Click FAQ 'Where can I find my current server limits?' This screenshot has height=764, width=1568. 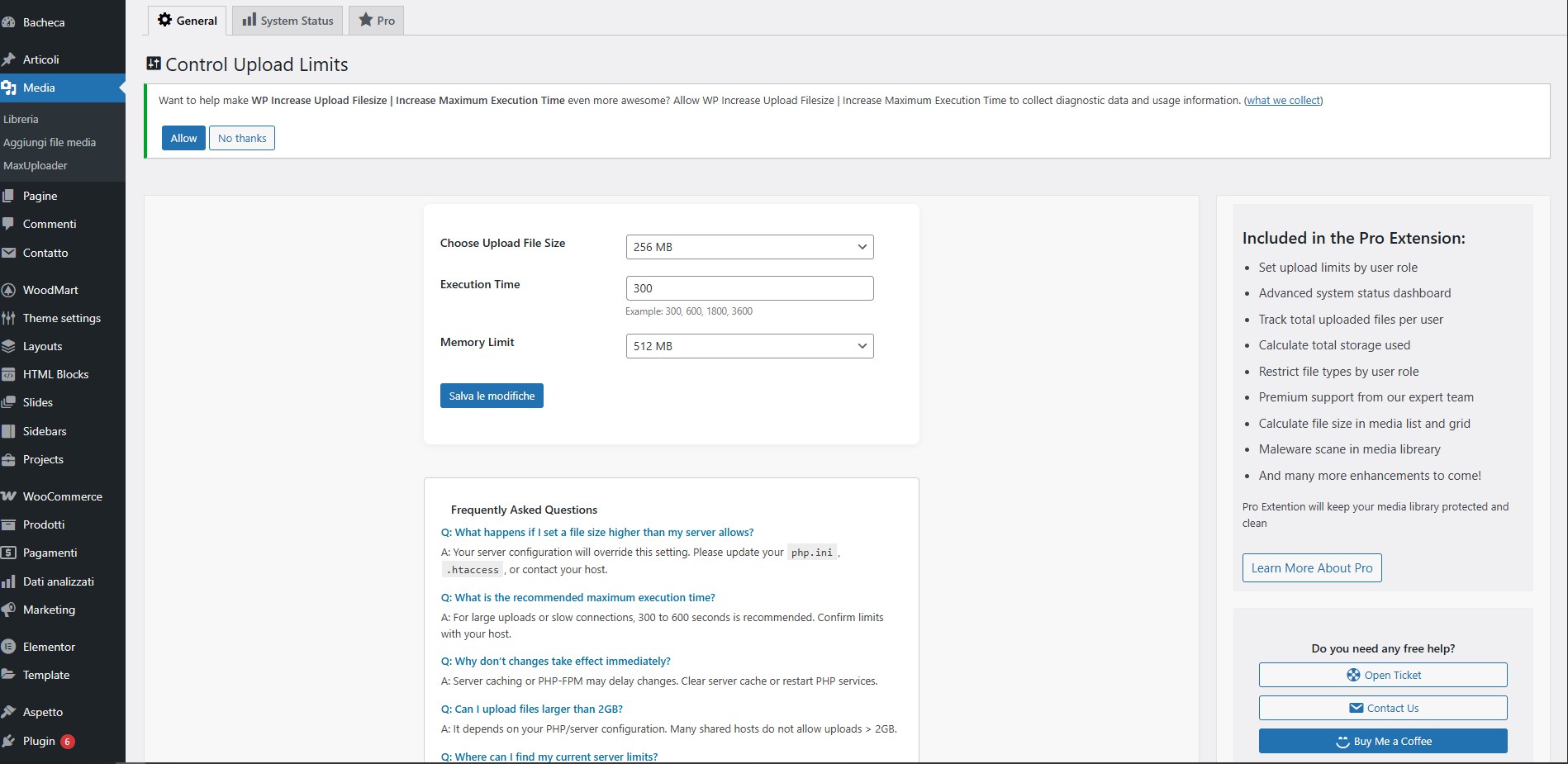[549, 757]
